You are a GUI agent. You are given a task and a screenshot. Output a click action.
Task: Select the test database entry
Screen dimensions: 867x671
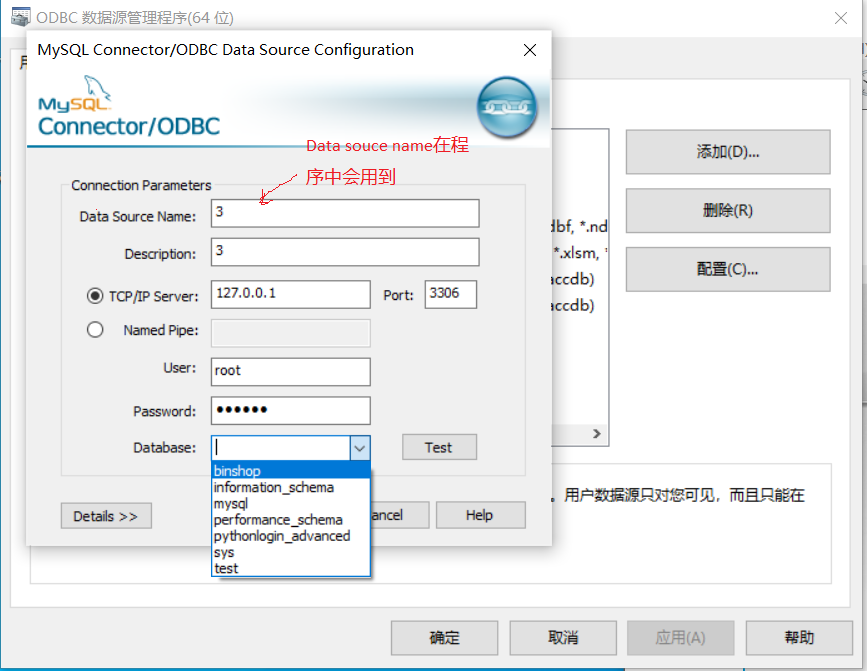tap(224, 568)
